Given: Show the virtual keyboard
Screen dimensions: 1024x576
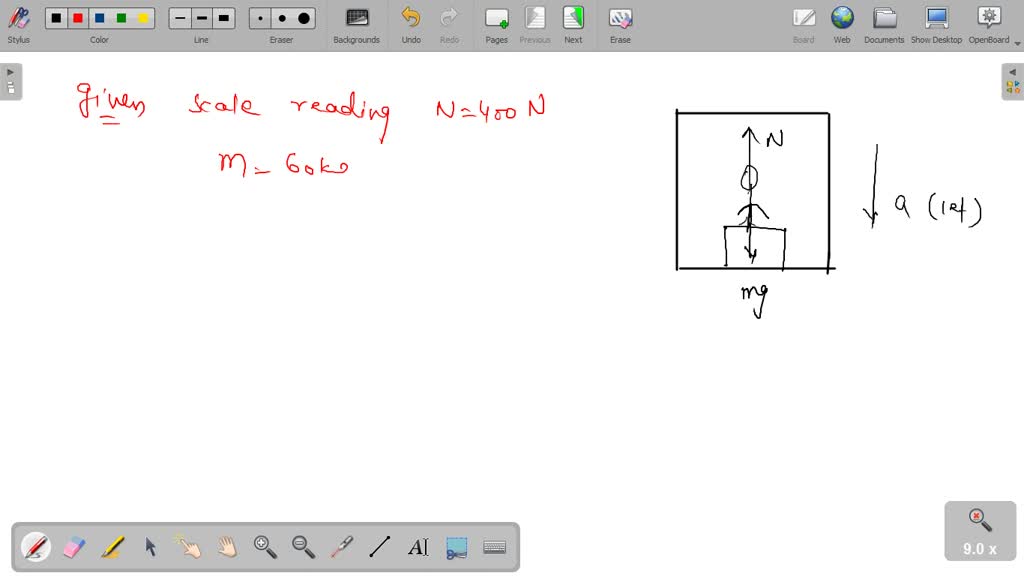Looking at the screenshot, I should (x=494, y=547).
